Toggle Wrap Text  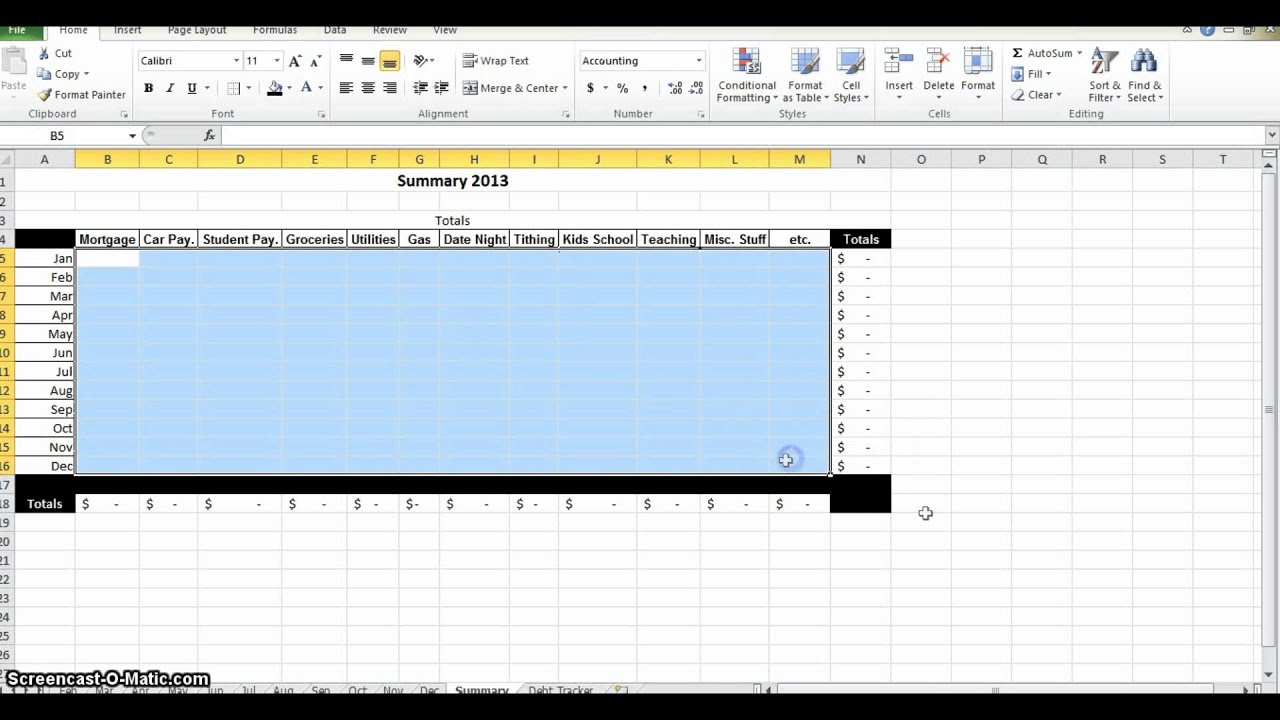496,61
